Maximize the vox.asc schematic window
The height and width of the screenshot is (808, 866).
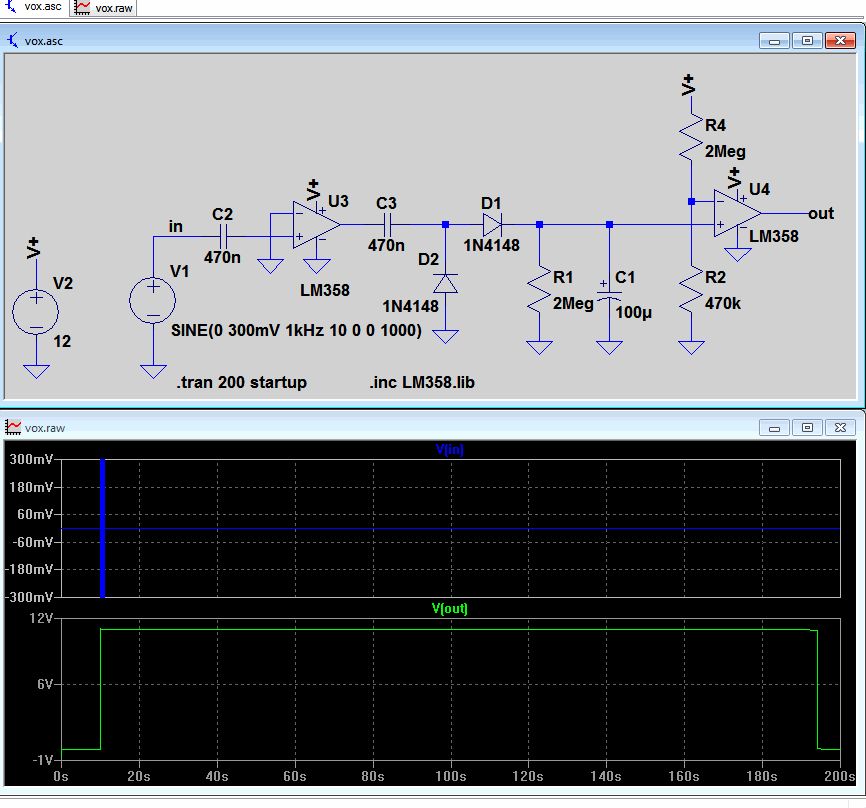click(808, 41)
